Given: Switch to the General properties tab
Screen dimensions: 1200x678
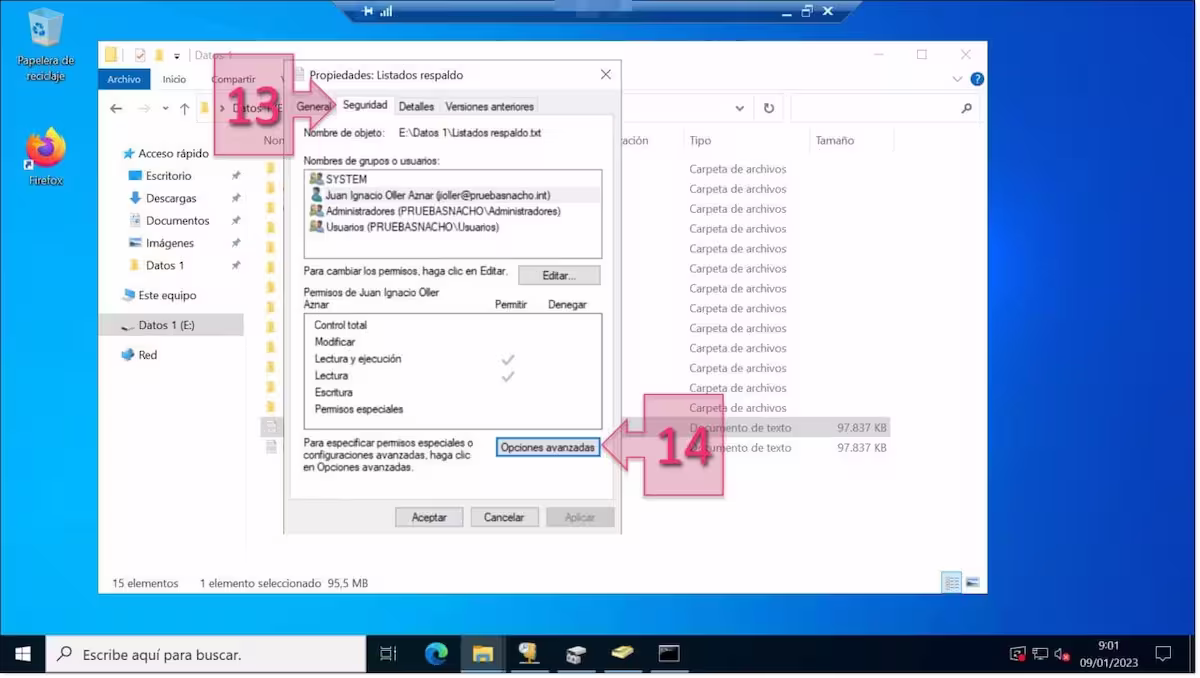Looking at the screenshot, I should [314, 106].
